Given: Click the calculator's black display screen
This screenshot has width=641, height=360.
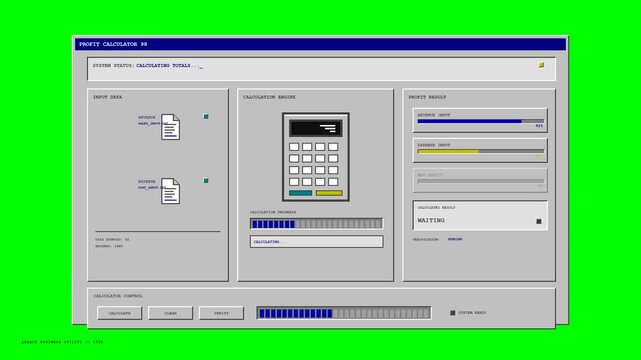Looking at the screenshot, I should (x=316, y=128).
